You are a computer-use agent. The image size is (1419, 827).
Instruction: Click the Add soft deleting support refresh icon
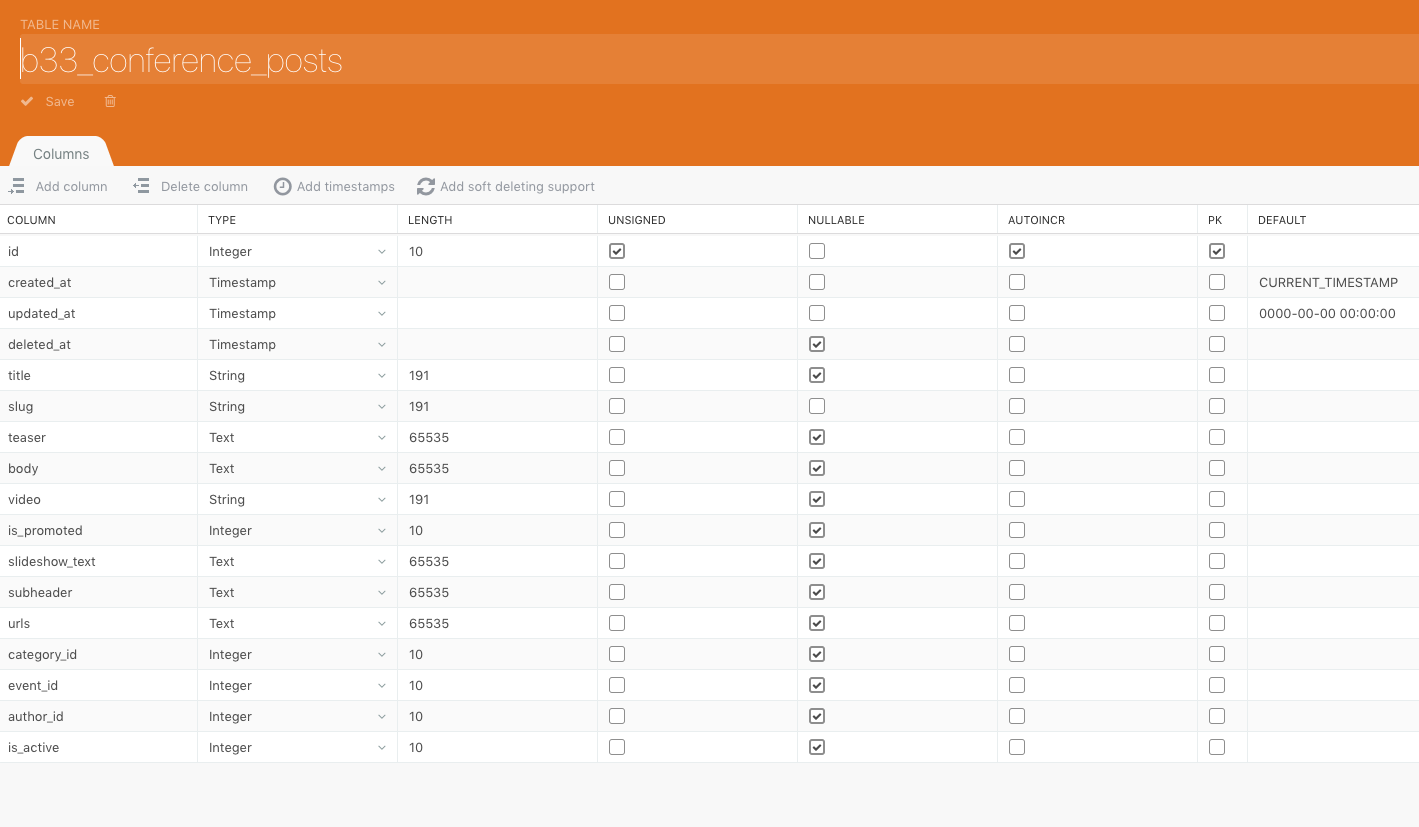click(x=425, y=186)
